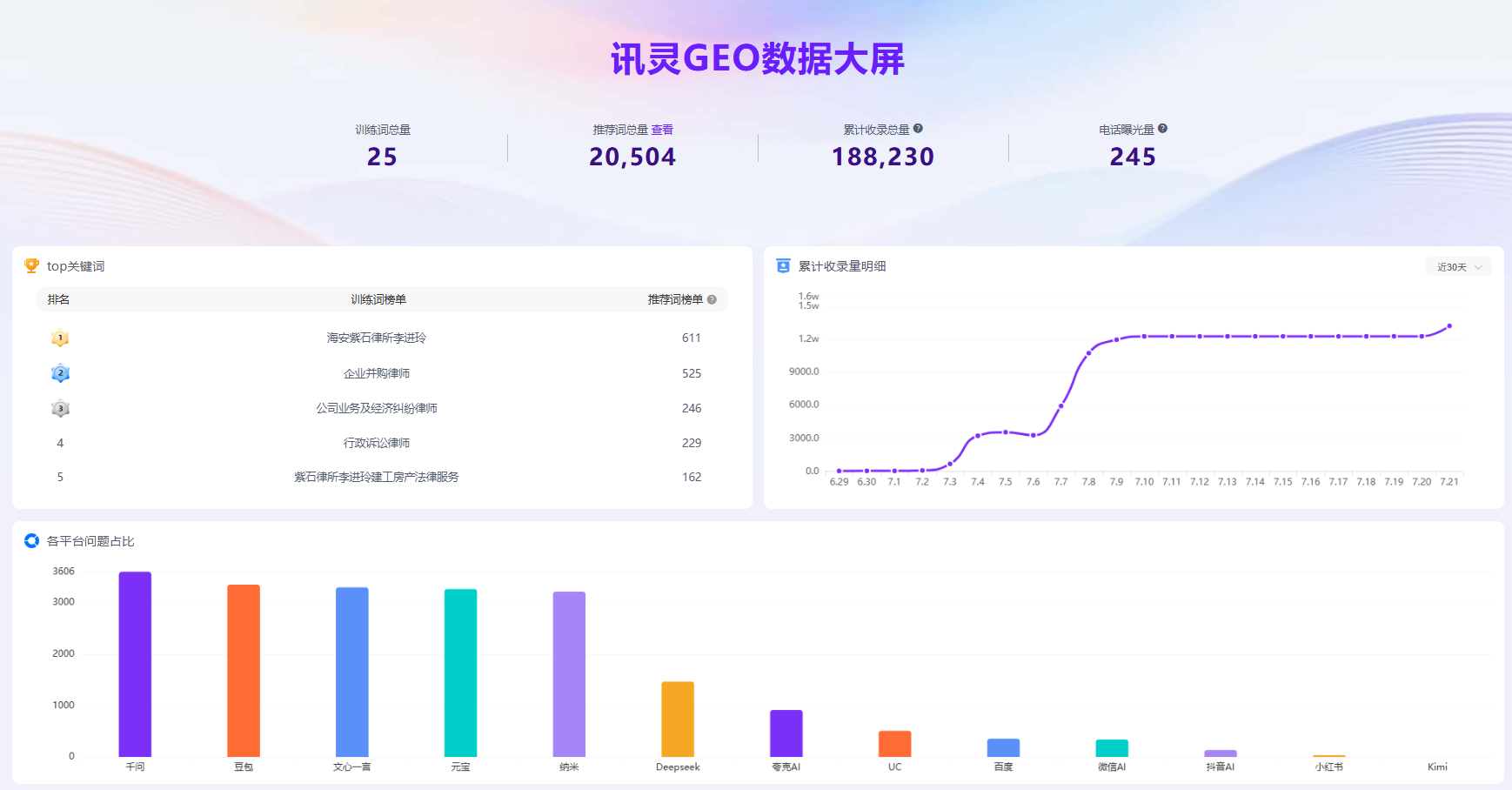Select keyword 企业并购律师
Image resolution: width=1512 pixels, height=790 pixels.
point(377,373)
